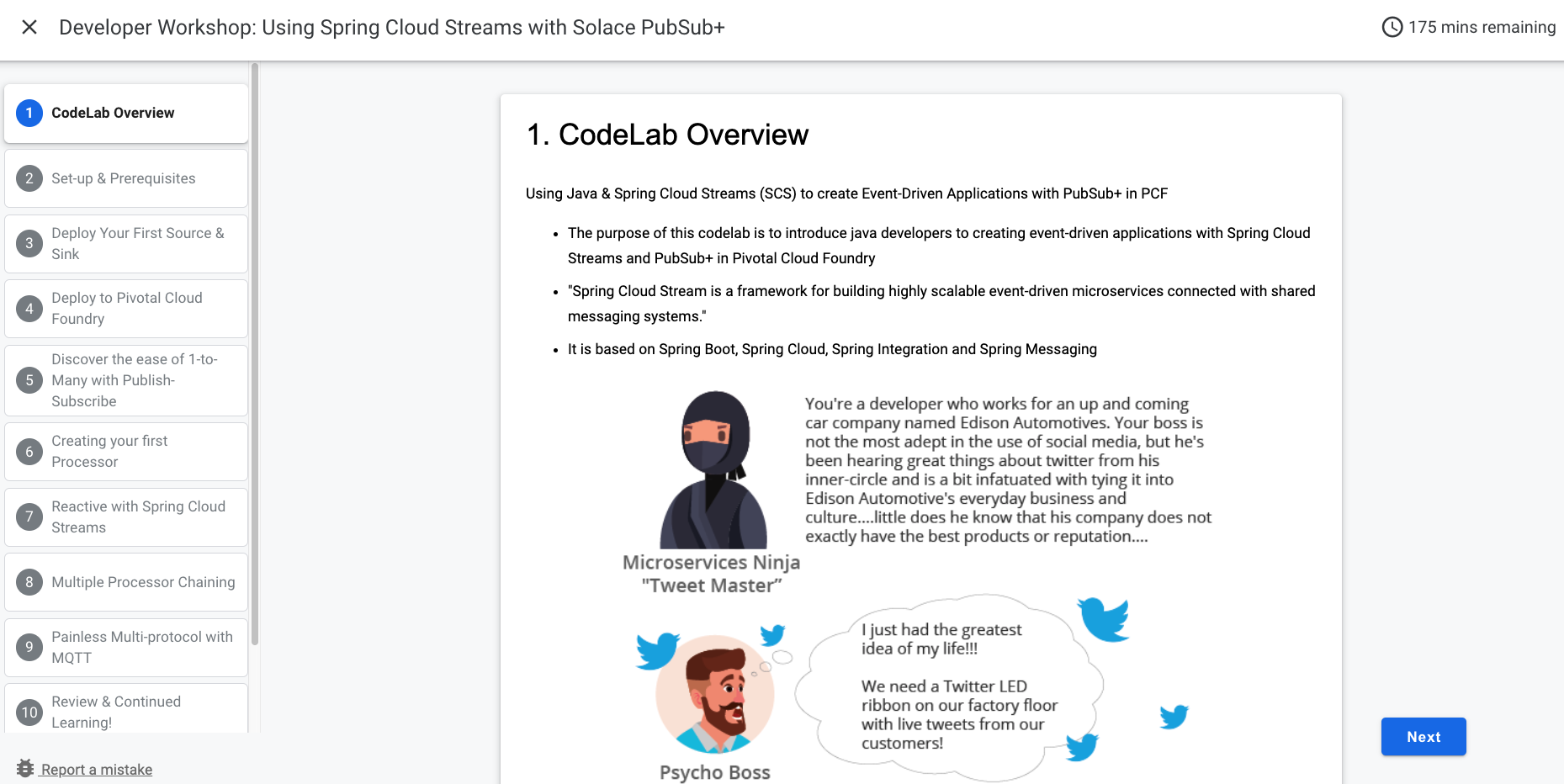This screenshot has height=784, width=1564.
Task: Select Multiple Processor Chaining step
Action: click(143, 582)
